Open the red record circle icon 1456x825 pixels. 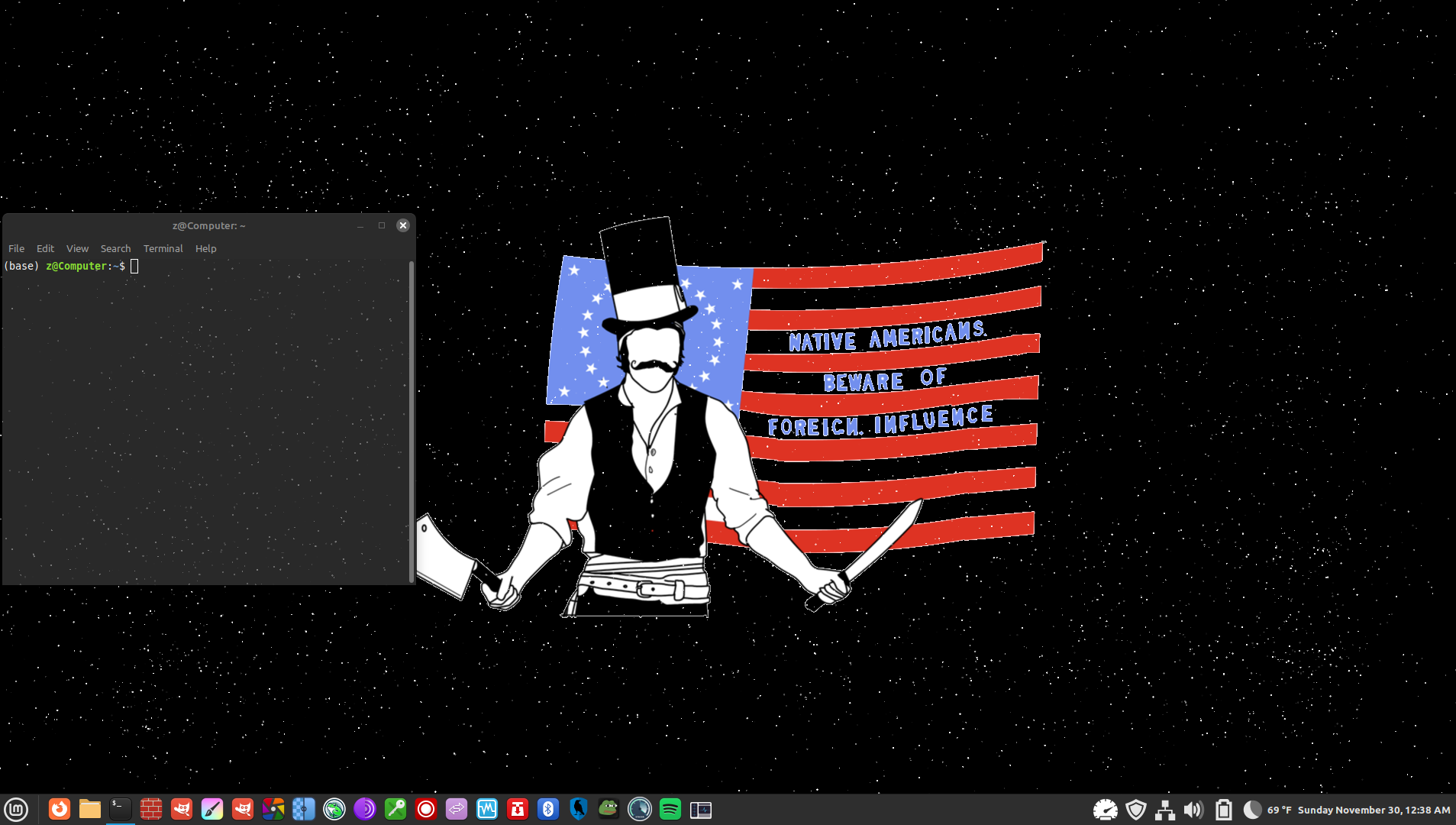click(x=426, y=809)
